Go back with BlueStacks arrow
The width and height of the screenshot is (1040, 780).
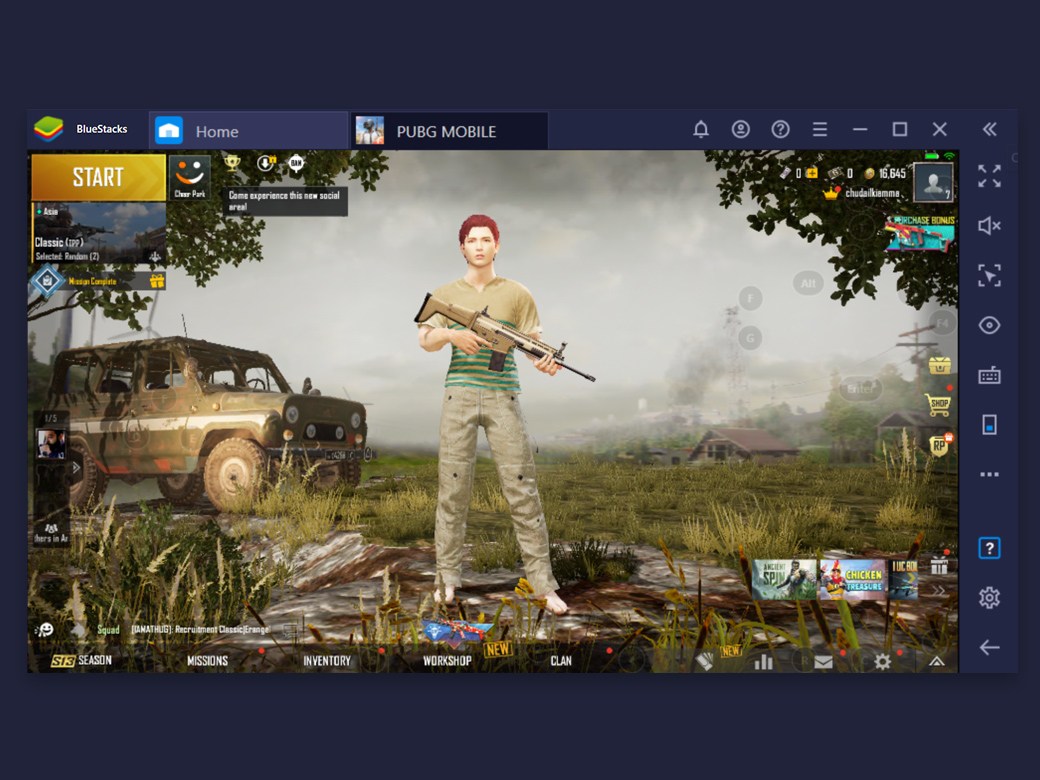click(x=989, y=647)
